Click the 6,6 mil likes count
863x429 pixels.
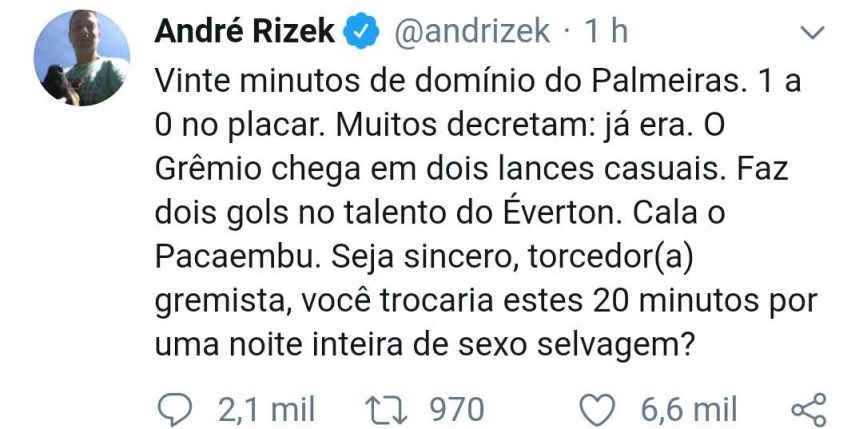coord(688,408)
